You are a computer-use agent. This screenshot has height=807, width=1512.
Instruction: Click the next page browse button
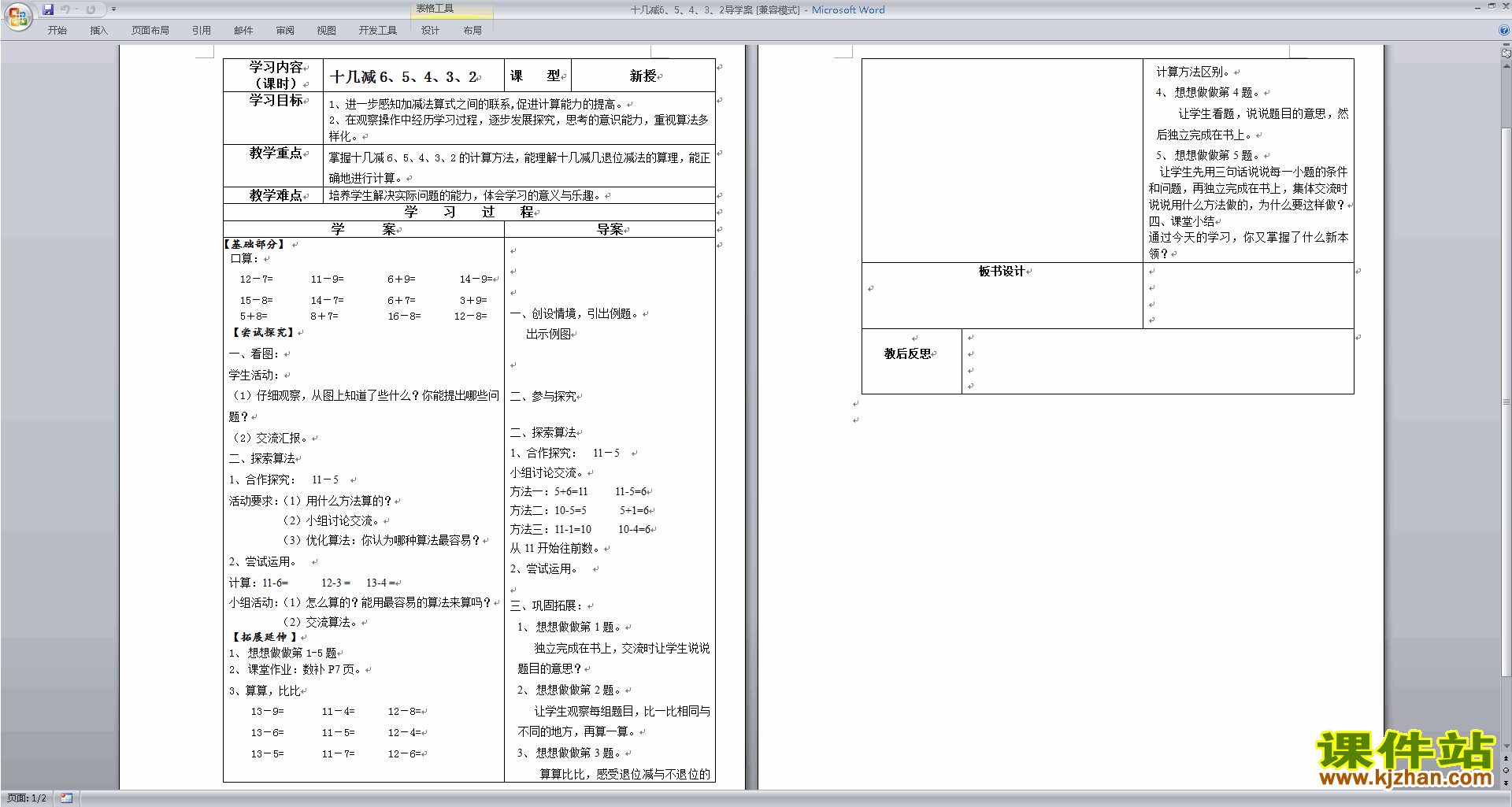(1506, 783)
